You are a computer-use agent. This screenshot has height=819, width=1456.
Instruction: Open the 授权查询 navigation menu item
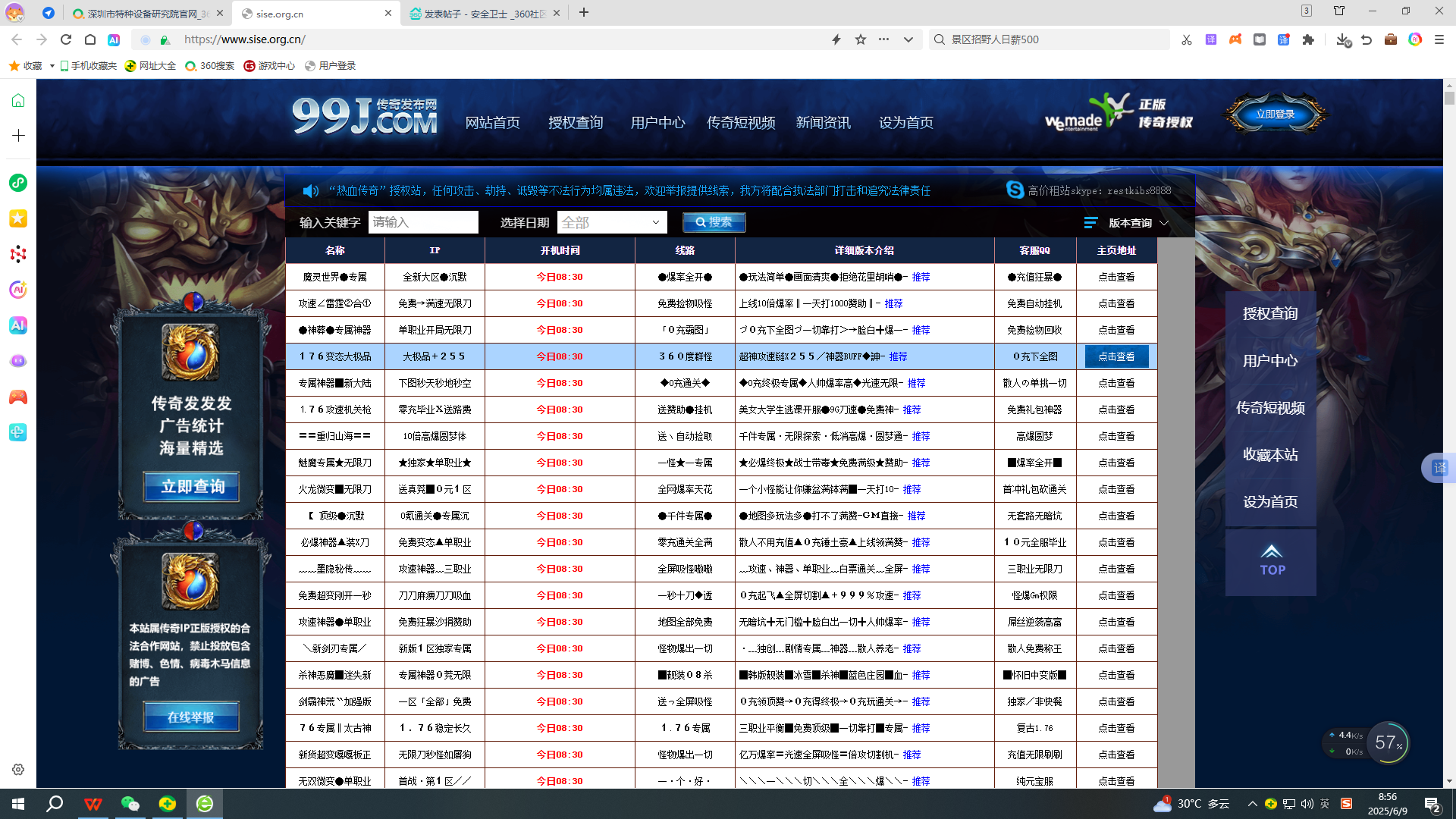[575, 123]
